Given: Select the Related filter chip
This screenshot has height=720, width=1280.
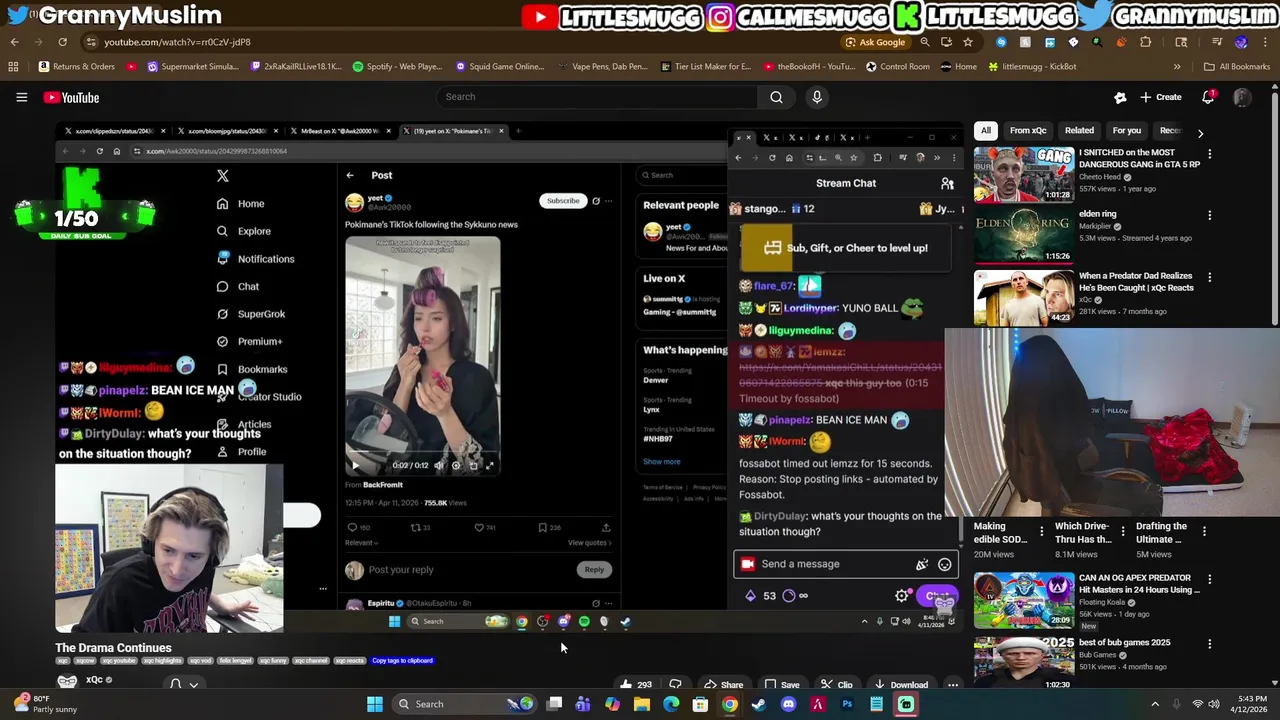Looking at the screenshot, I should click(x=1079, y=130).
